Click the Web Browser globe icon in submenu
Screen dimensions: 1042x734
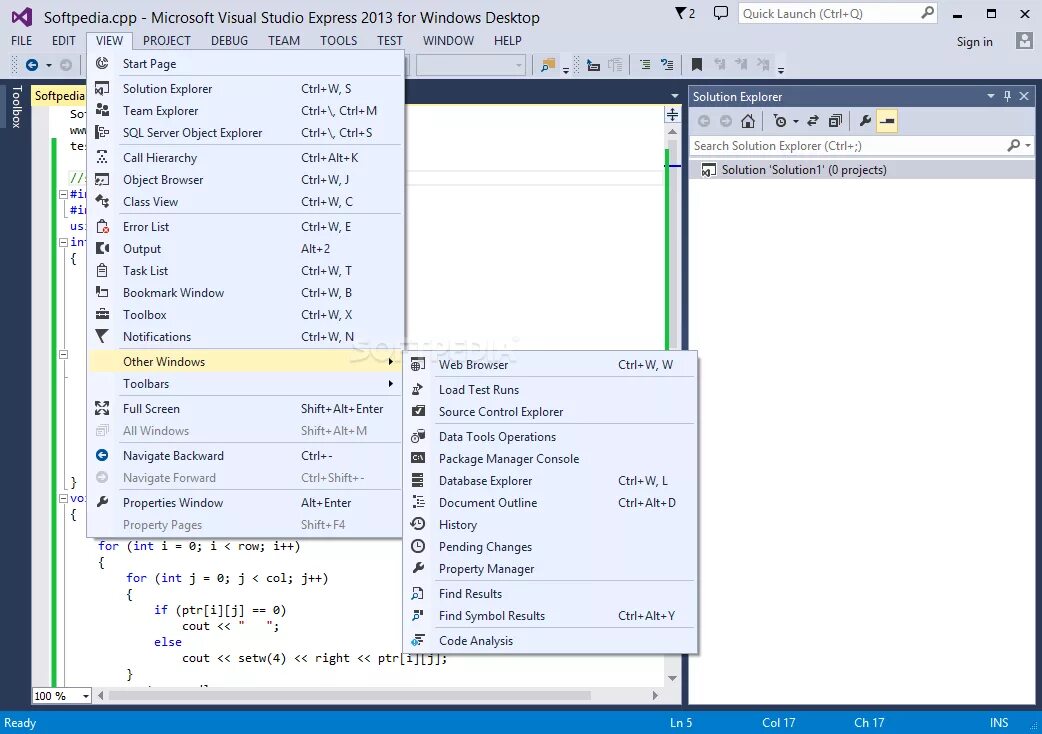(418, 365)
